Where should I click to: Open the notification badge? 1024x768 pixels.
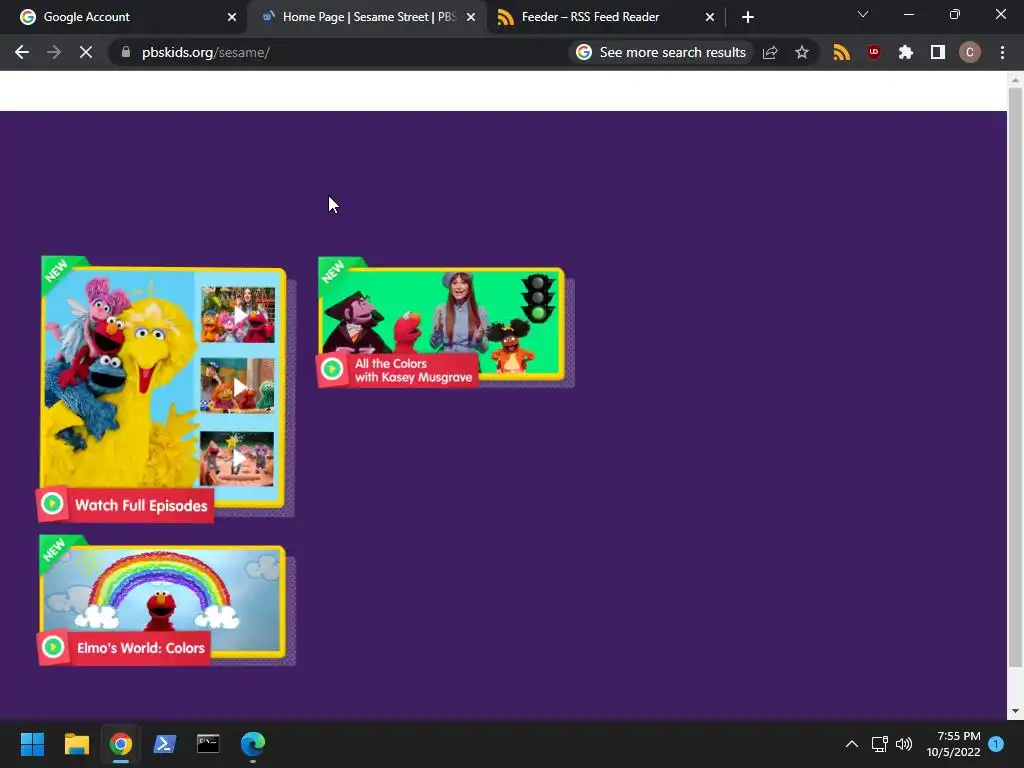[996, 744]
